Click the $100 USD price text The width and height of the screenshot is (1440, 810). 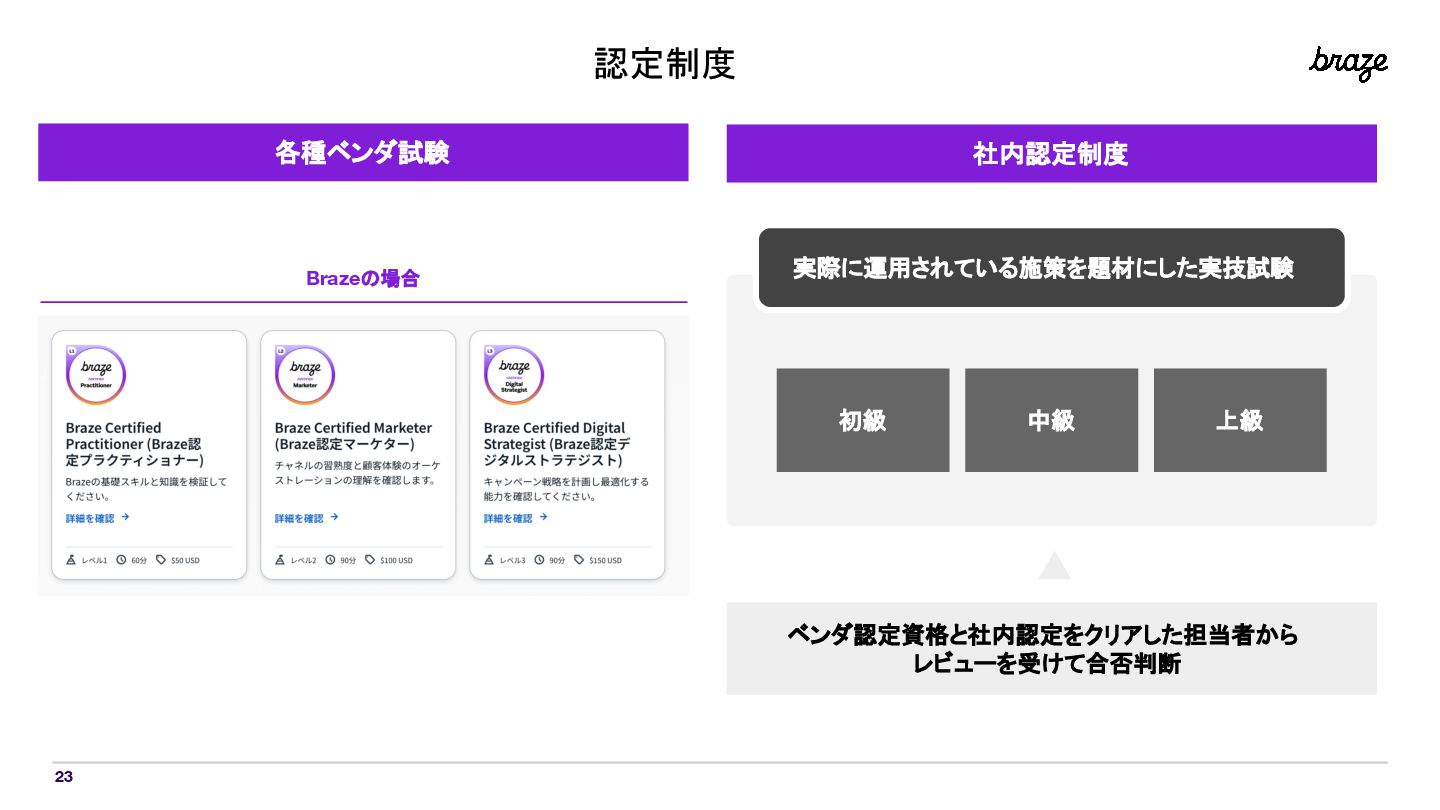pos(396,560)
